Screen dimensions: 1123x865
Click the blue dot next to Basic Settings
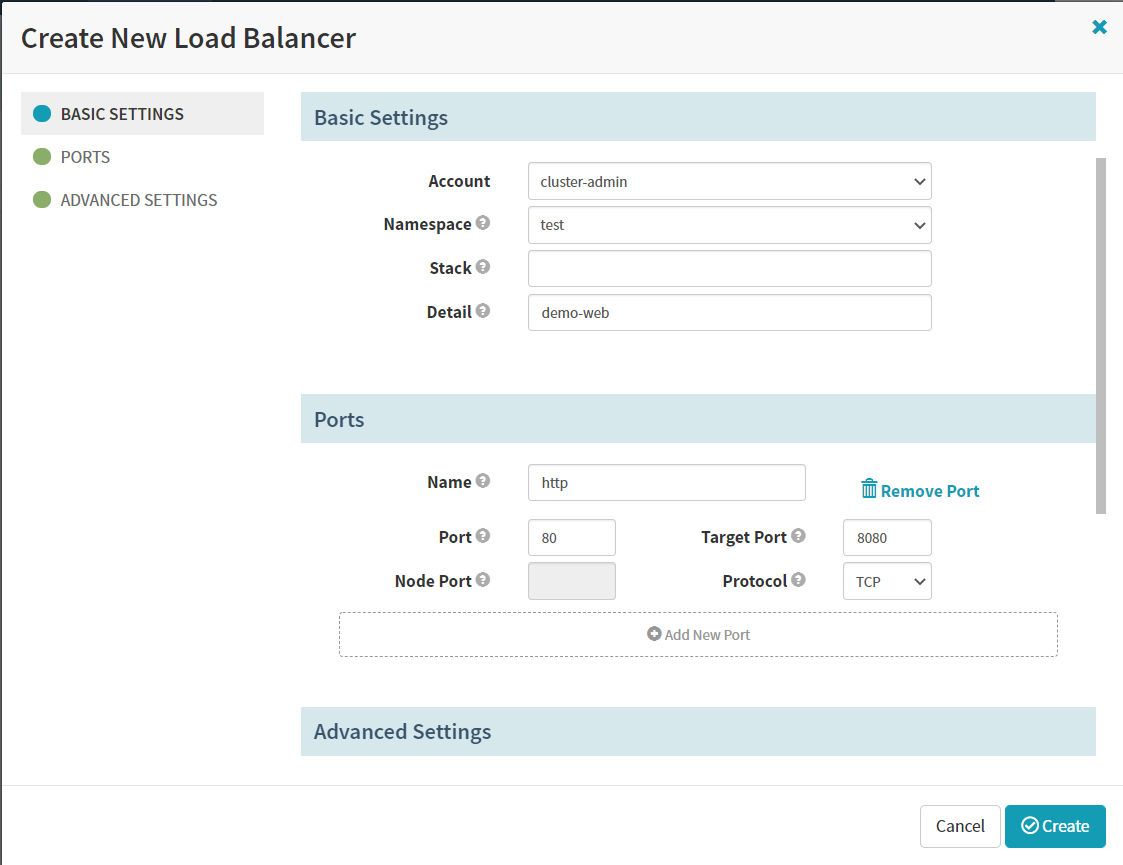42,113
